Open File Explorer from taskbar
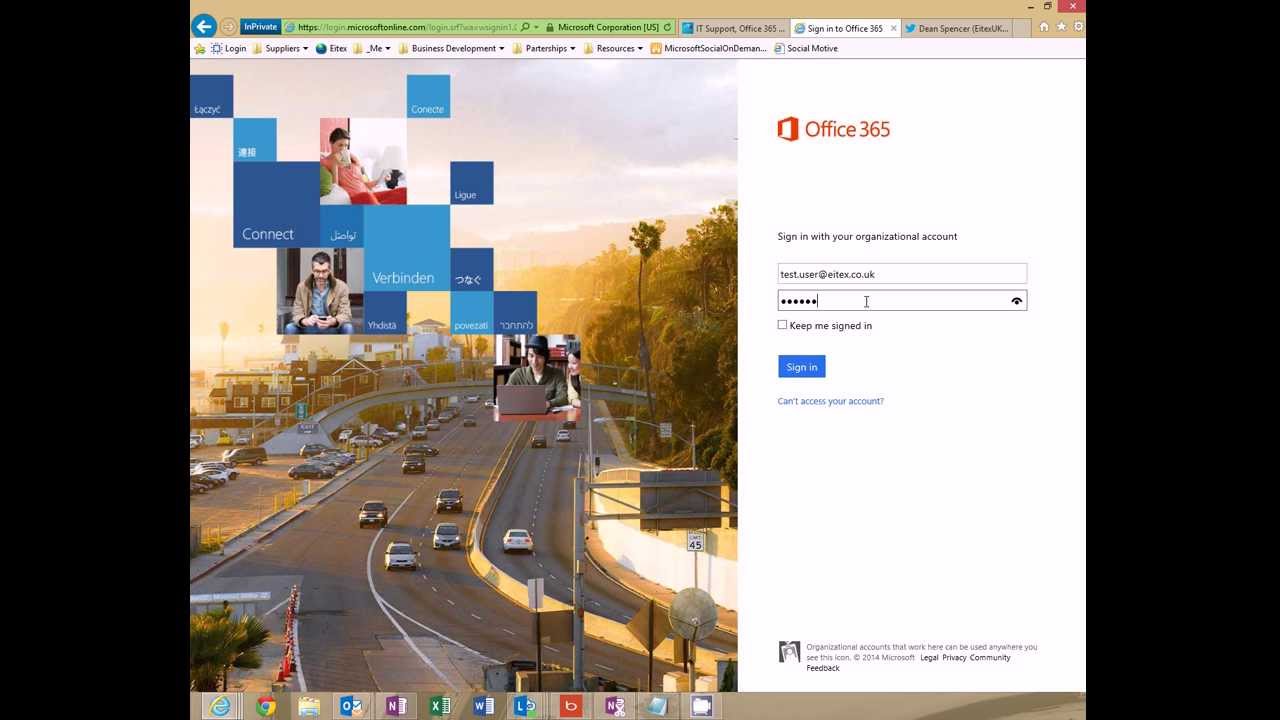The height and width of the screenshot is (720, 1280). pos(309,706)
